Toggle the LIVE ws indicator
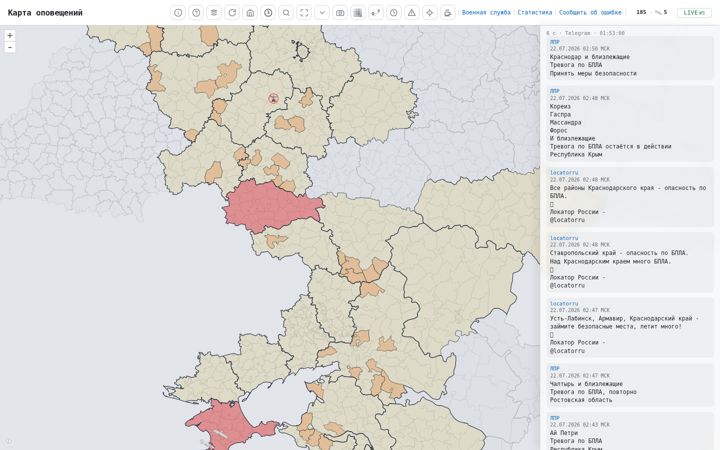This screenshot has width=720, height=450. [694, 13]
